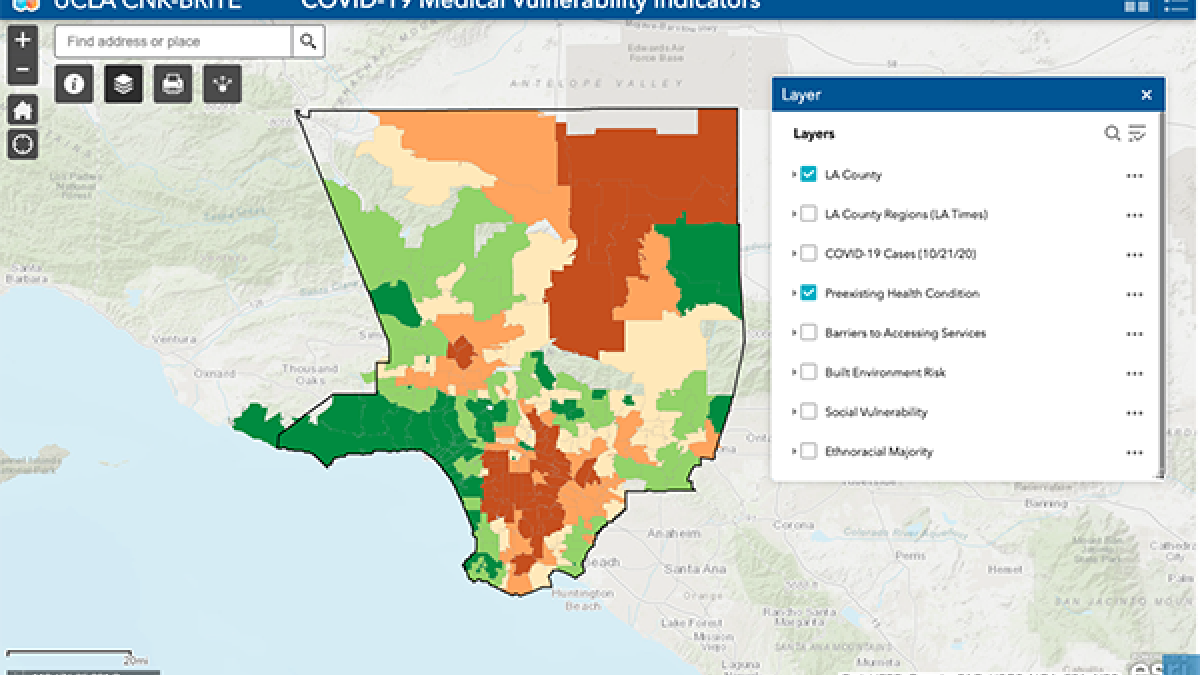Select the Layer List icon in the toolbar
The image size is (1200, 675).
point(122,84)
